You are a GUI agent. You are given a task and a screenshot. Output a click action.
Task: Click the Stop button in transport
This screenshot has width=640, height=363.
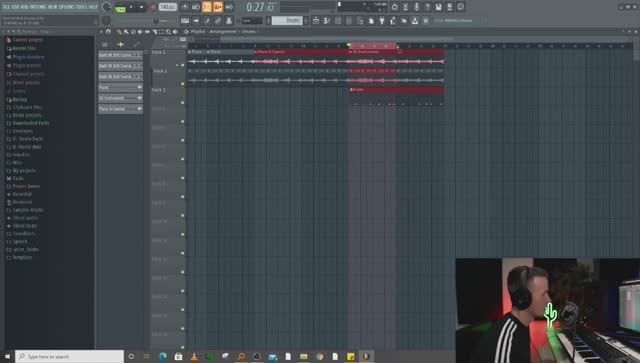[x=142, y=7]
